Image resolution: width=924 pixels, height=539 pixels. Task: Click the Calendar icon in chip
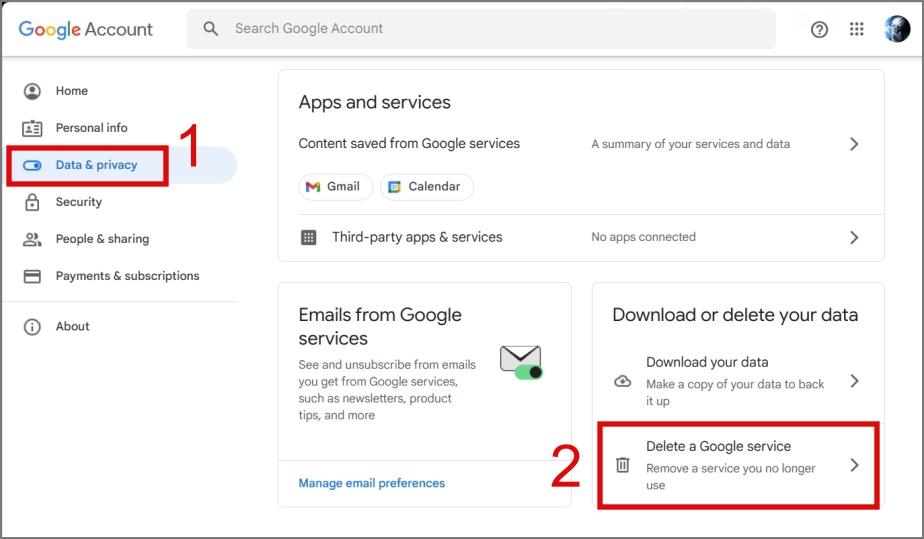[394, 187]
